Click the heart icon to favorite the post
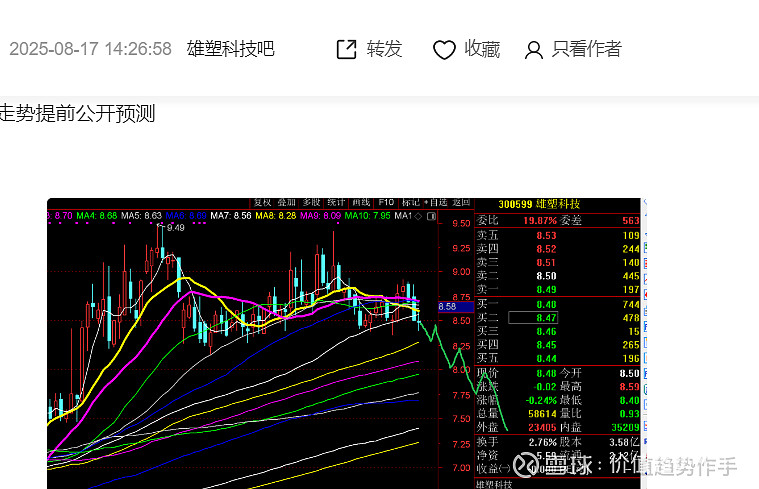 [444, 49]
